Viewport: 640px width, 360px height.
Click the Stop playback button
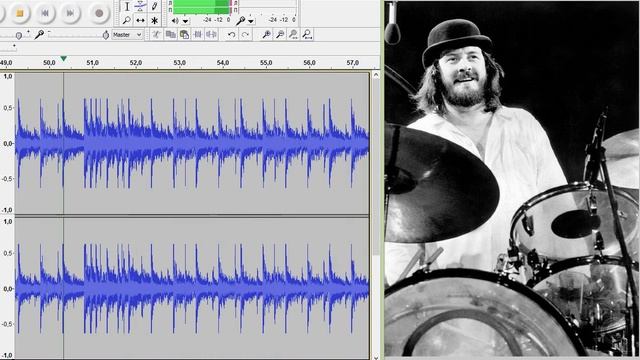pyautogui.click(x=20, y=13)
